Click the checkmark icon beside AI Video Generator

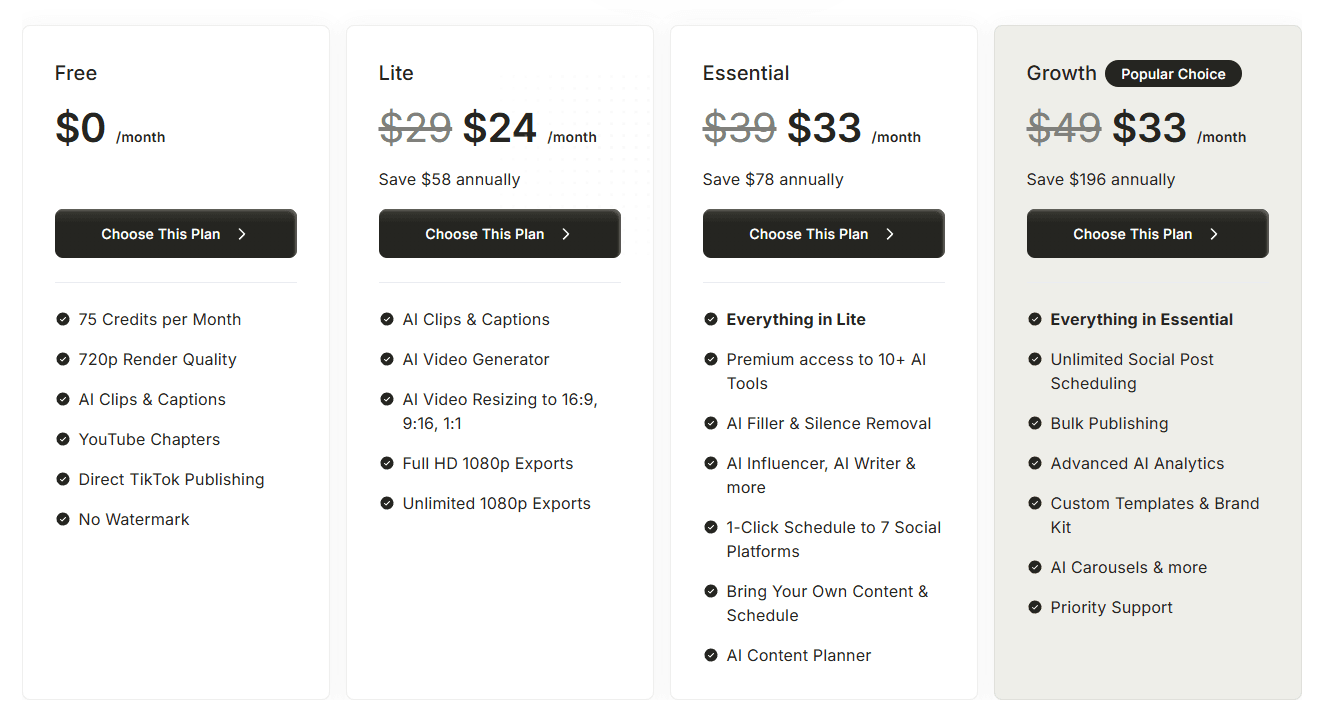pos(387,360)
